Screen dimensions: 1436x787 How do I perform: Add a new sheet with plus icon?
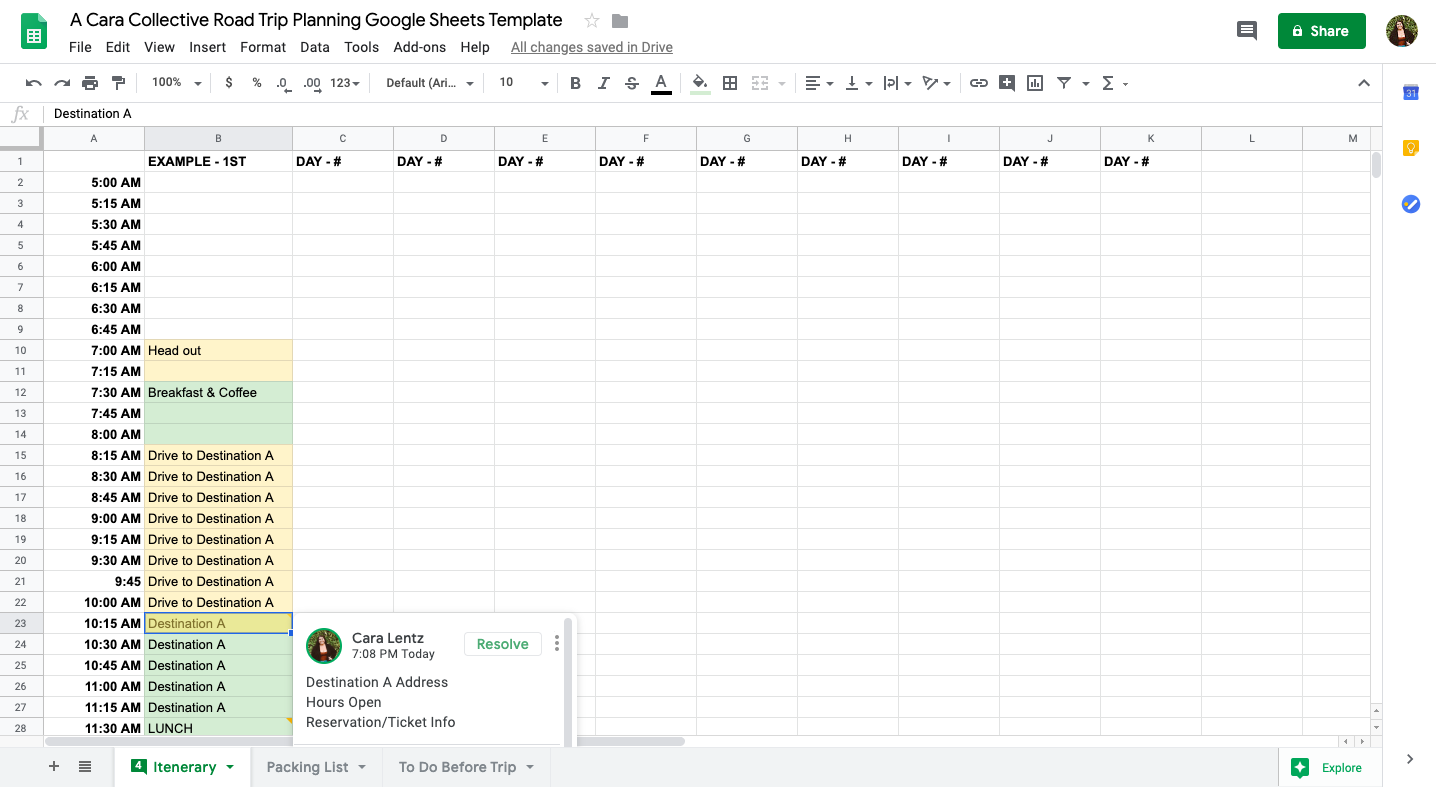coord(54,767)
